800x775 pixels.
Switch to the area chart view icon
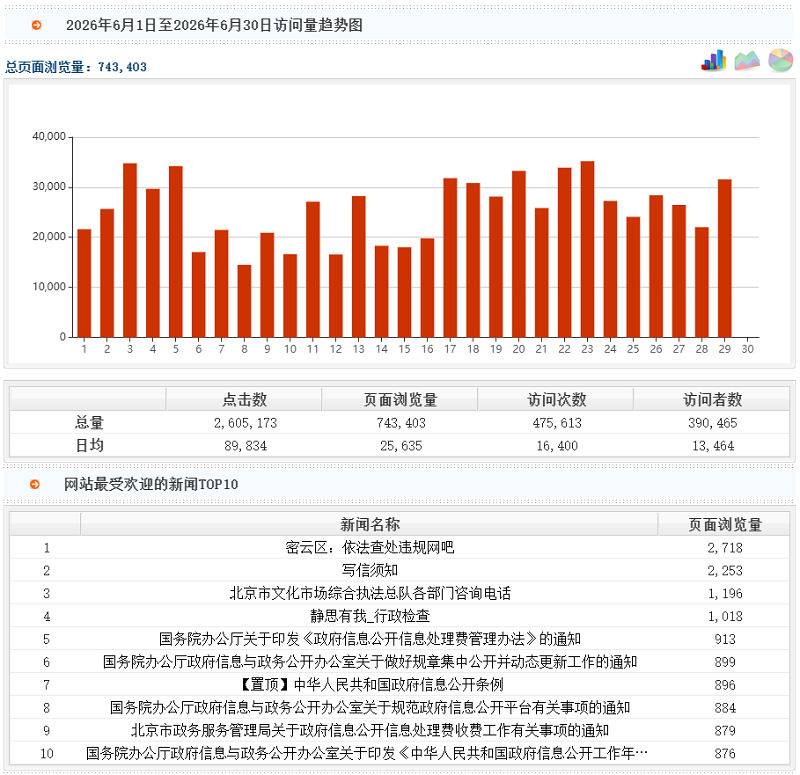(x=747, y=61)
